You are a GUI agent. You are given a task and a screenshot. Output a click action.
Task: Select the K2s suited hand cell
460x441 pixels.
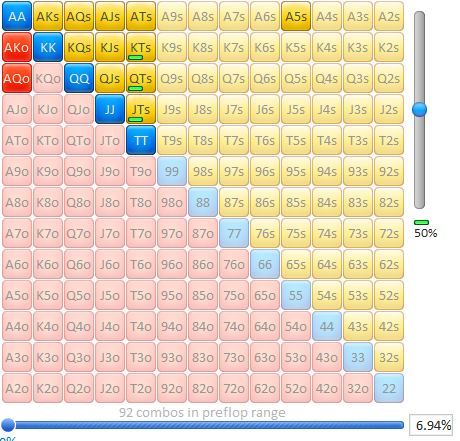[x=389, y=47]
